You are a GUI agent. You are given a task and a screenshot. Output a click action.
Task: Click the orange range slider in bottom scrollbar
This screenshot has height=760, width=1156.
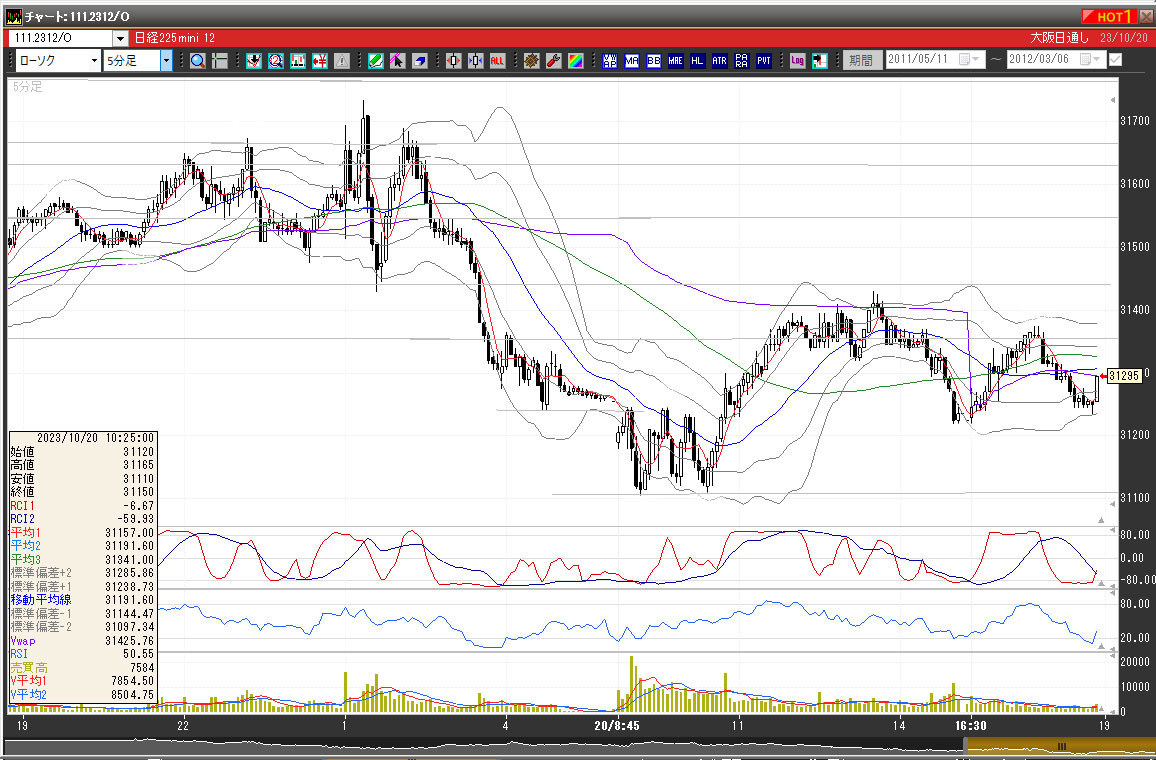[1060, 746]
